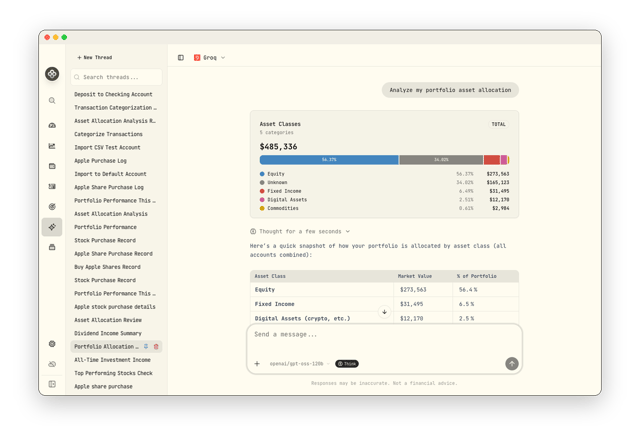Screen dimensions: 640x426
Task: Open the wallet accounts icon in left rail
Action: pyautogui.click(x=52, y=166)
